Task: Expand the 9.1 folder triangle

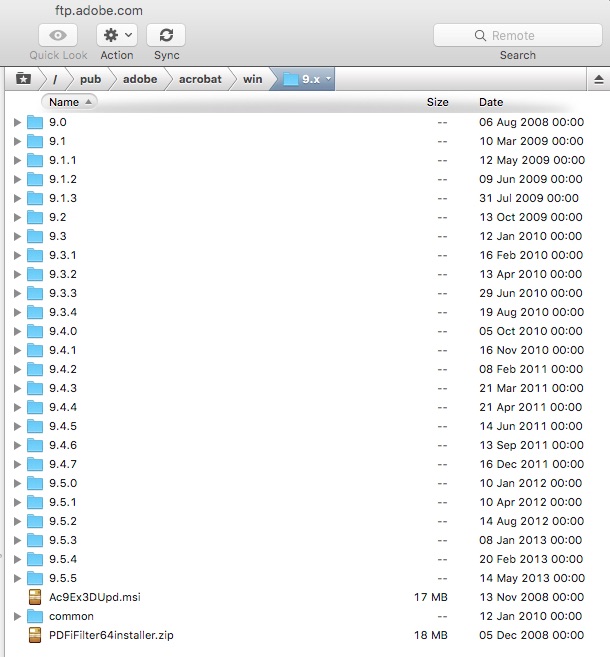Action: coord(17,141)
